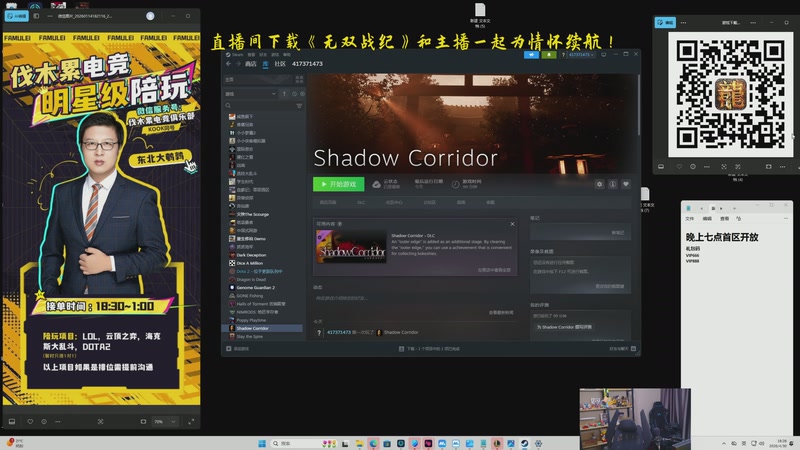Click the Shadow Corridor review button
Image resolution: width=800 pixels, height=450 pixels.
[x=564, y=327]
